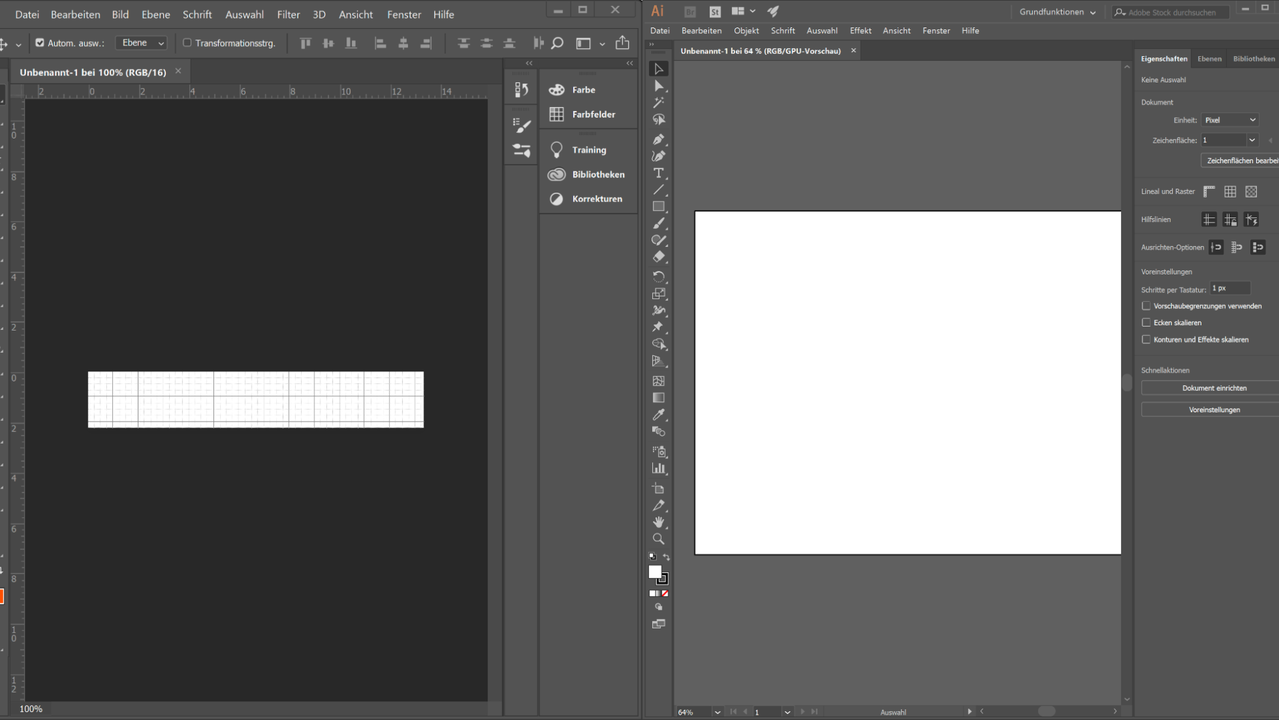
Task: Select the Type tool in Illustrator toolbar
Action: pyautogui.click(x=658, y=173)
